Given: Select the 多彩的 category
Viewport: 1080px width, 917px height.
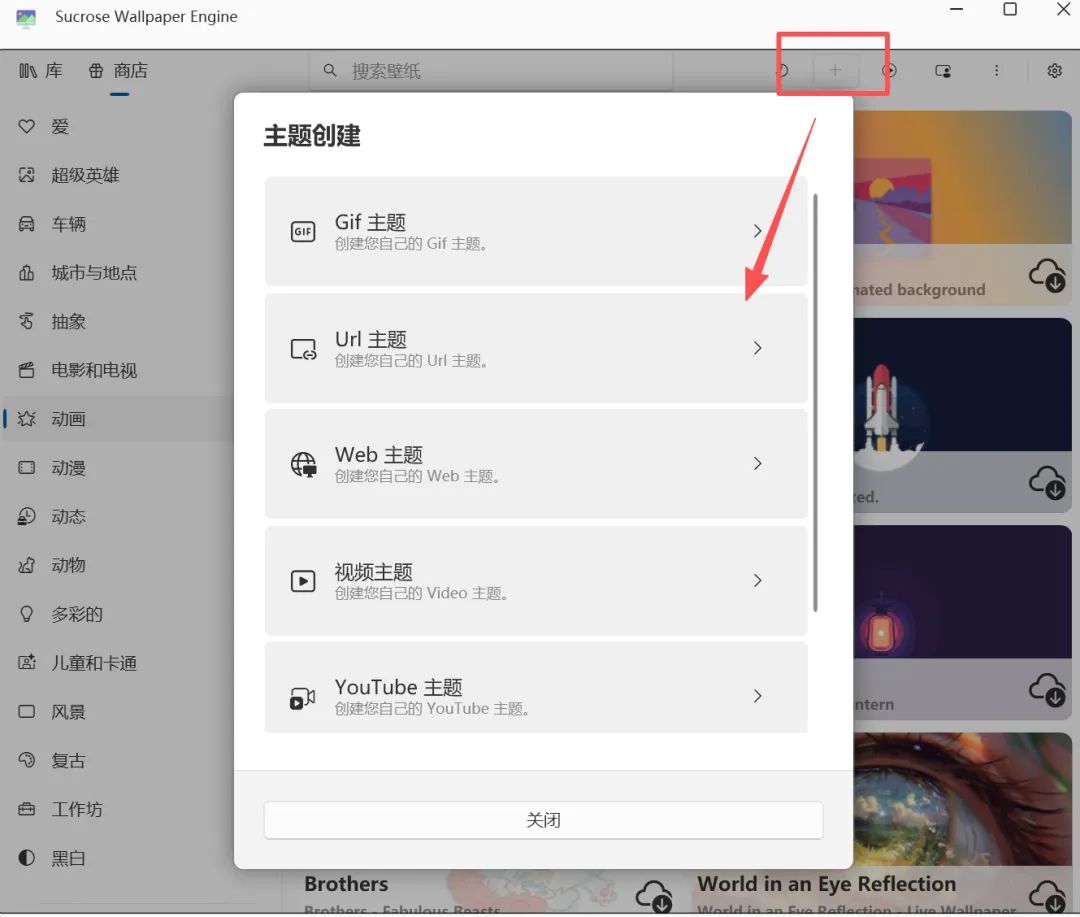Looking at the screenshot, I should pos(117,615).
